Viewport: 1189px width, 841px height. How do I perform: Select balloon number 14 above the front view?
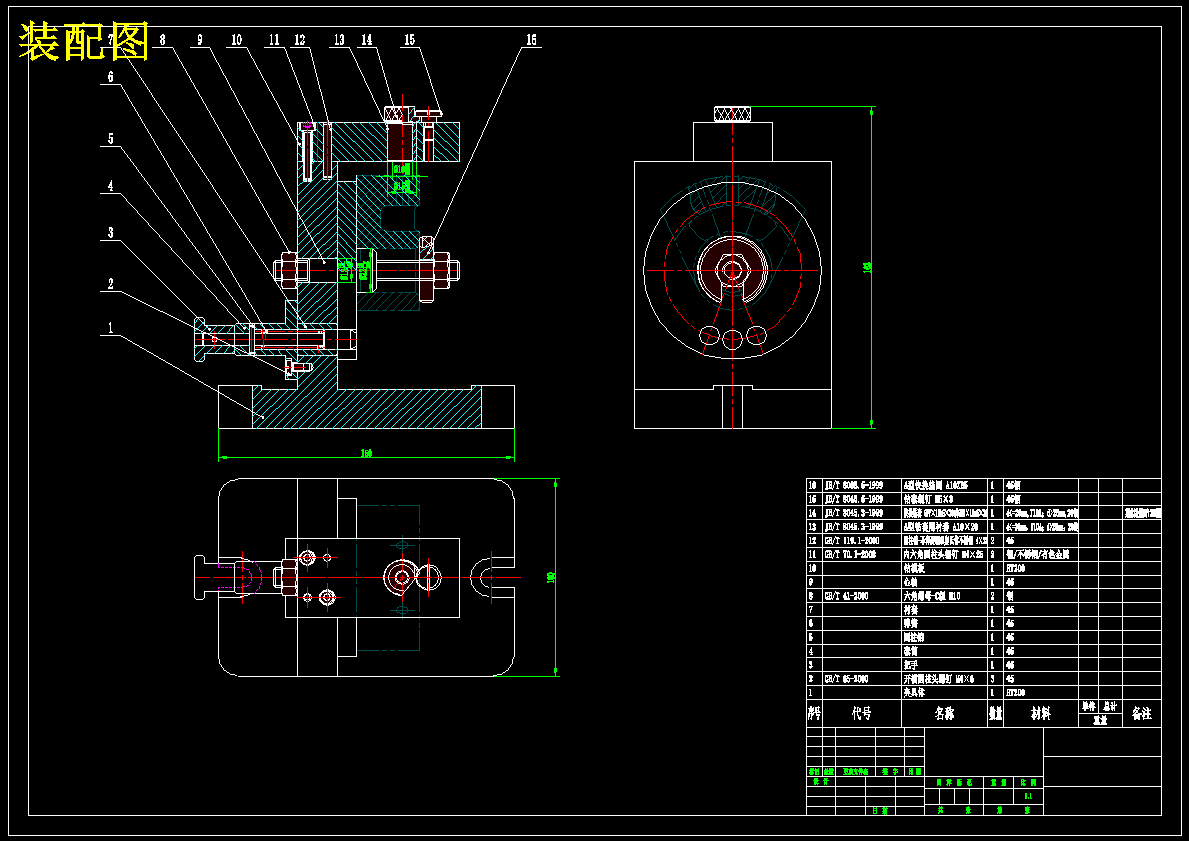(367, 39)
